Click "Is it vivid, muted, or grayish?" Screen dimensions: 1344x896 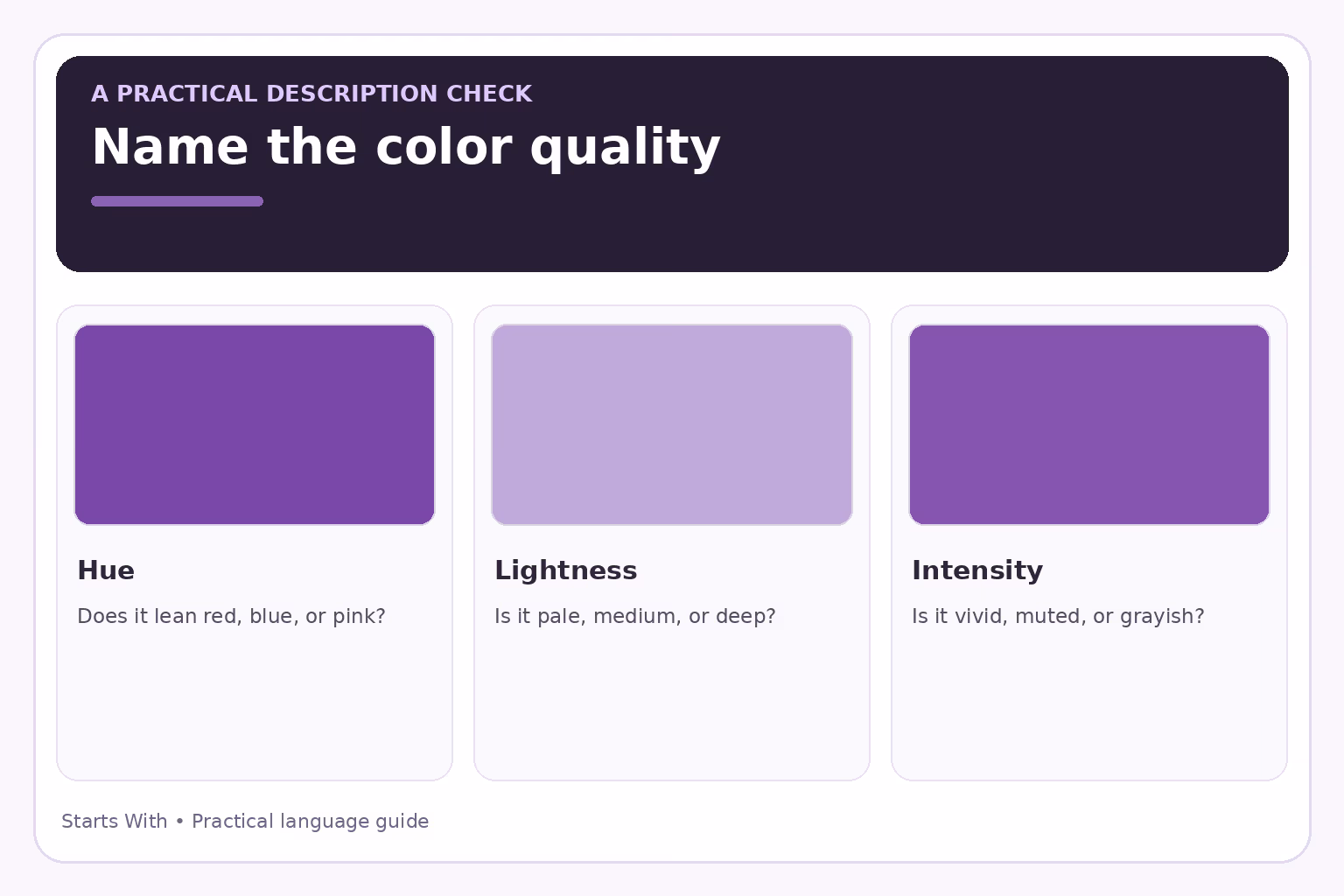1058,616
